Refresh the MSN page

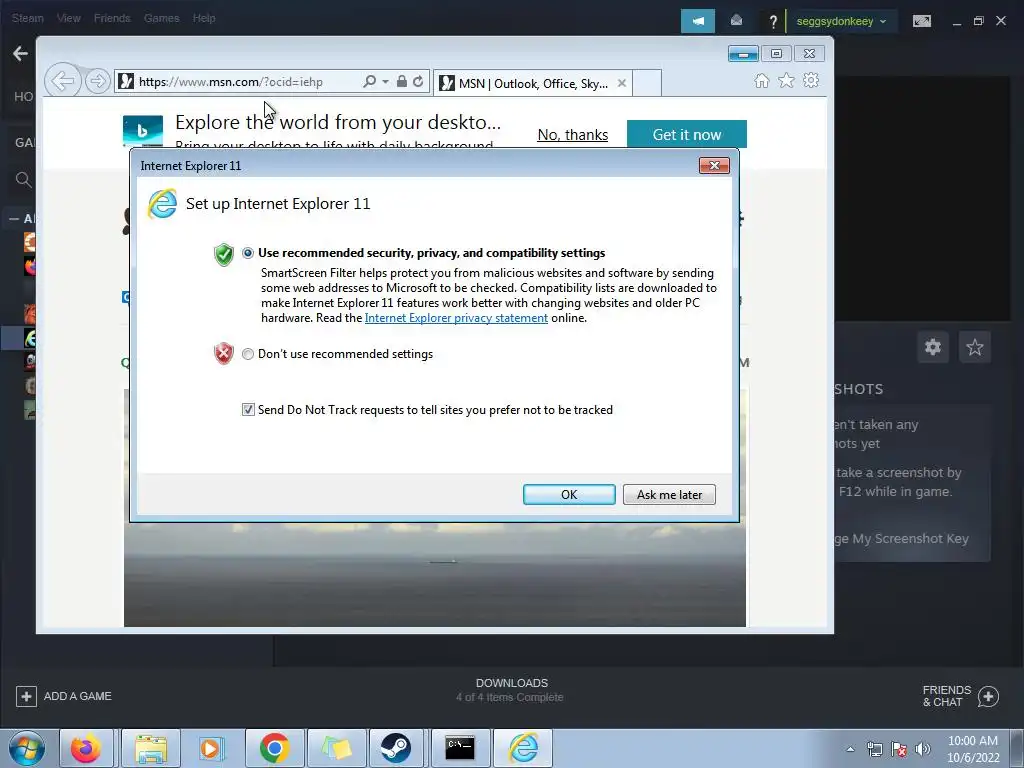pos(418,82)
